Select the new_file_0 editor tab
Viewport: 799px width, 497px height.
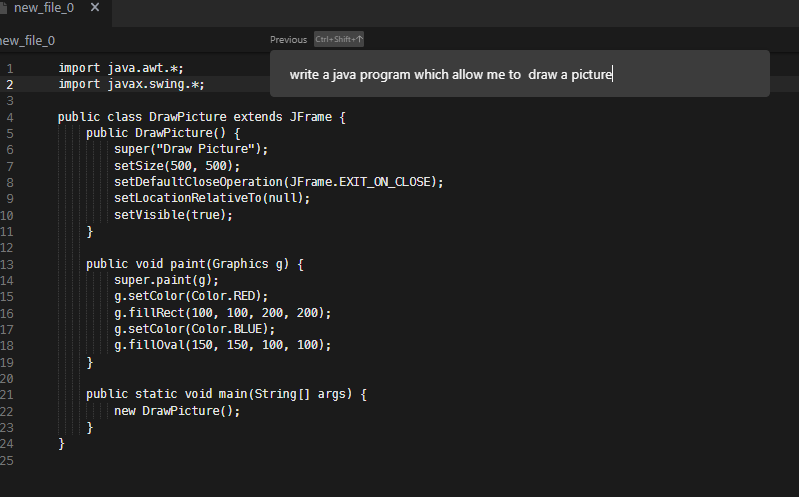[x=45, y=8]
